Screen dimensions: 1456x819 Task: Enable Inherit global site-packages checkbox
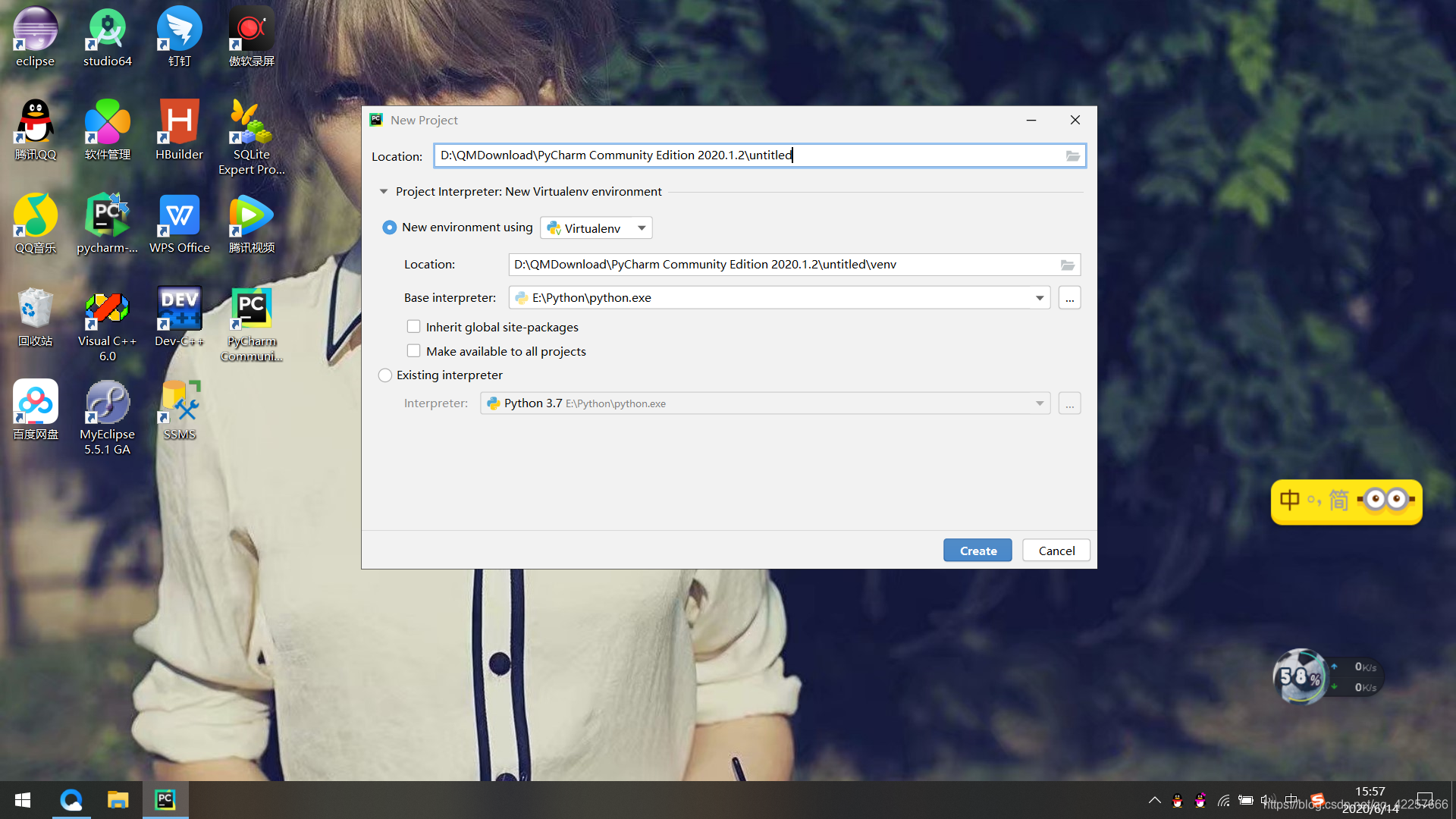coord(413,327)
